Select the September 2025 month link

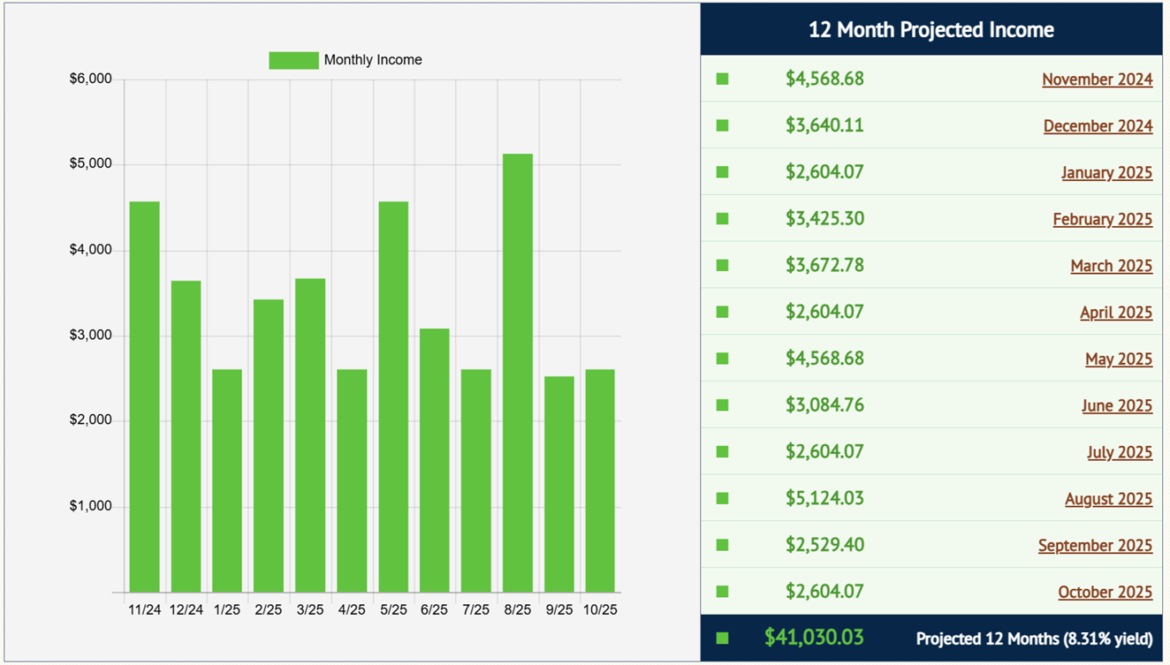click(x=1095, y=545)
